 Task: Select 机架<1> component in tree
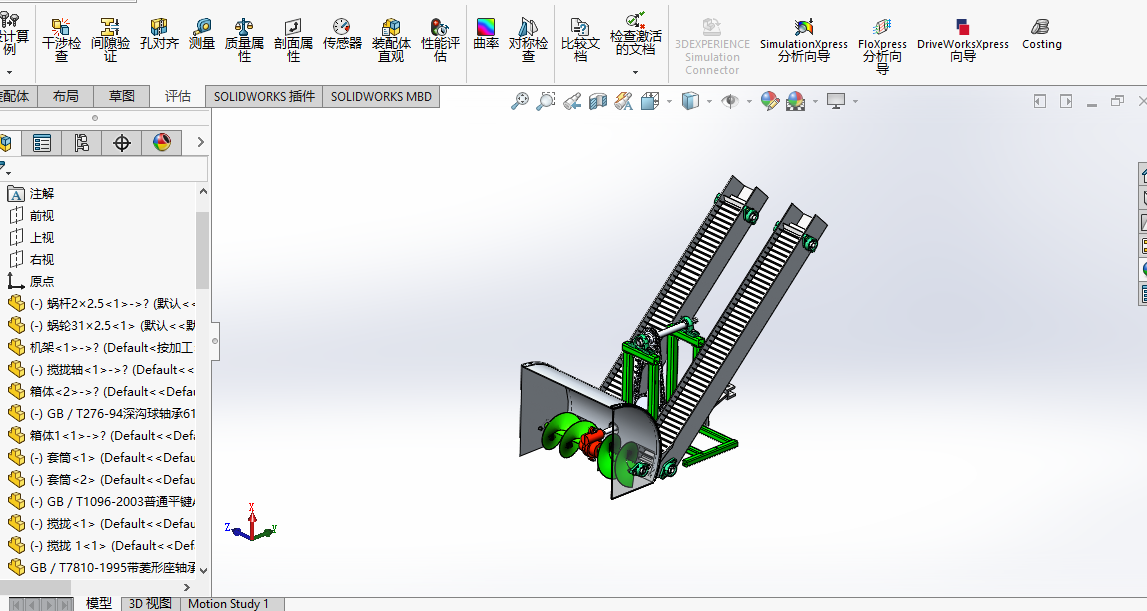(101, 348)
